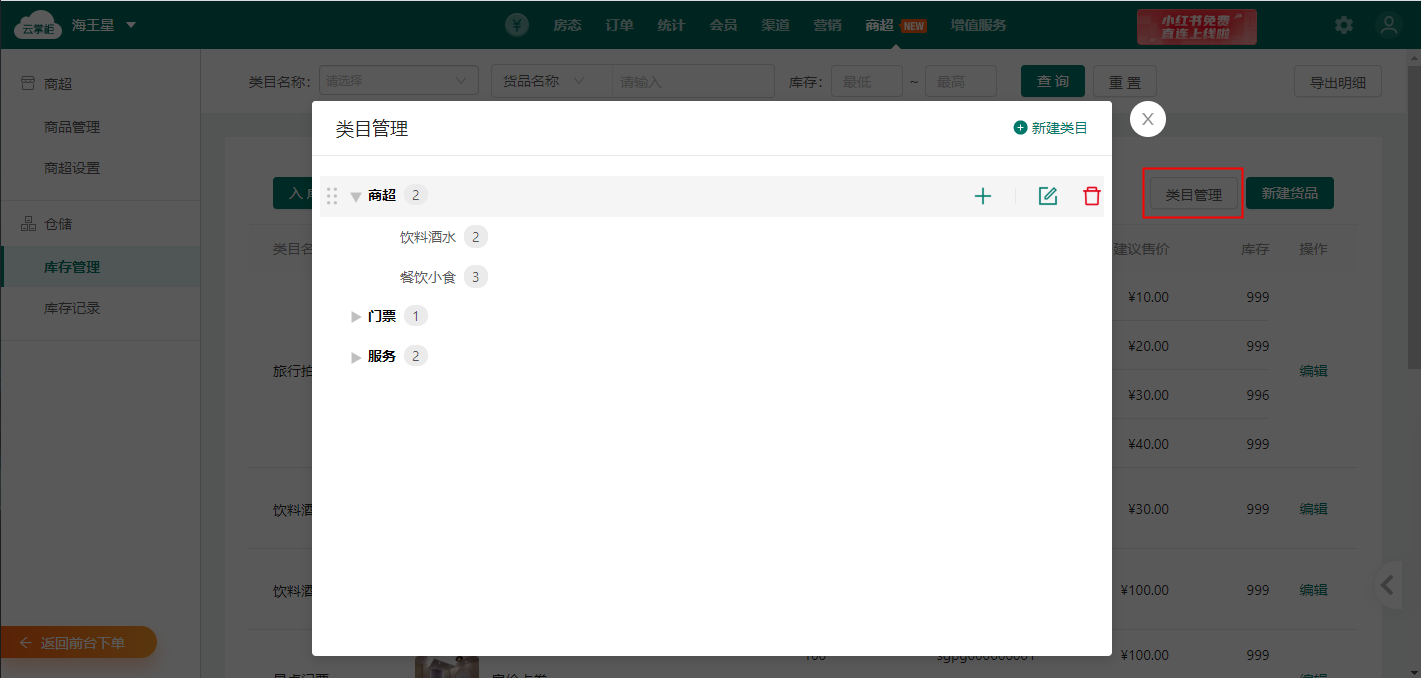The height and width of the screenshot is (678, 1421).
Task: Open the 订单 top menu
Action: click(619, 25)
